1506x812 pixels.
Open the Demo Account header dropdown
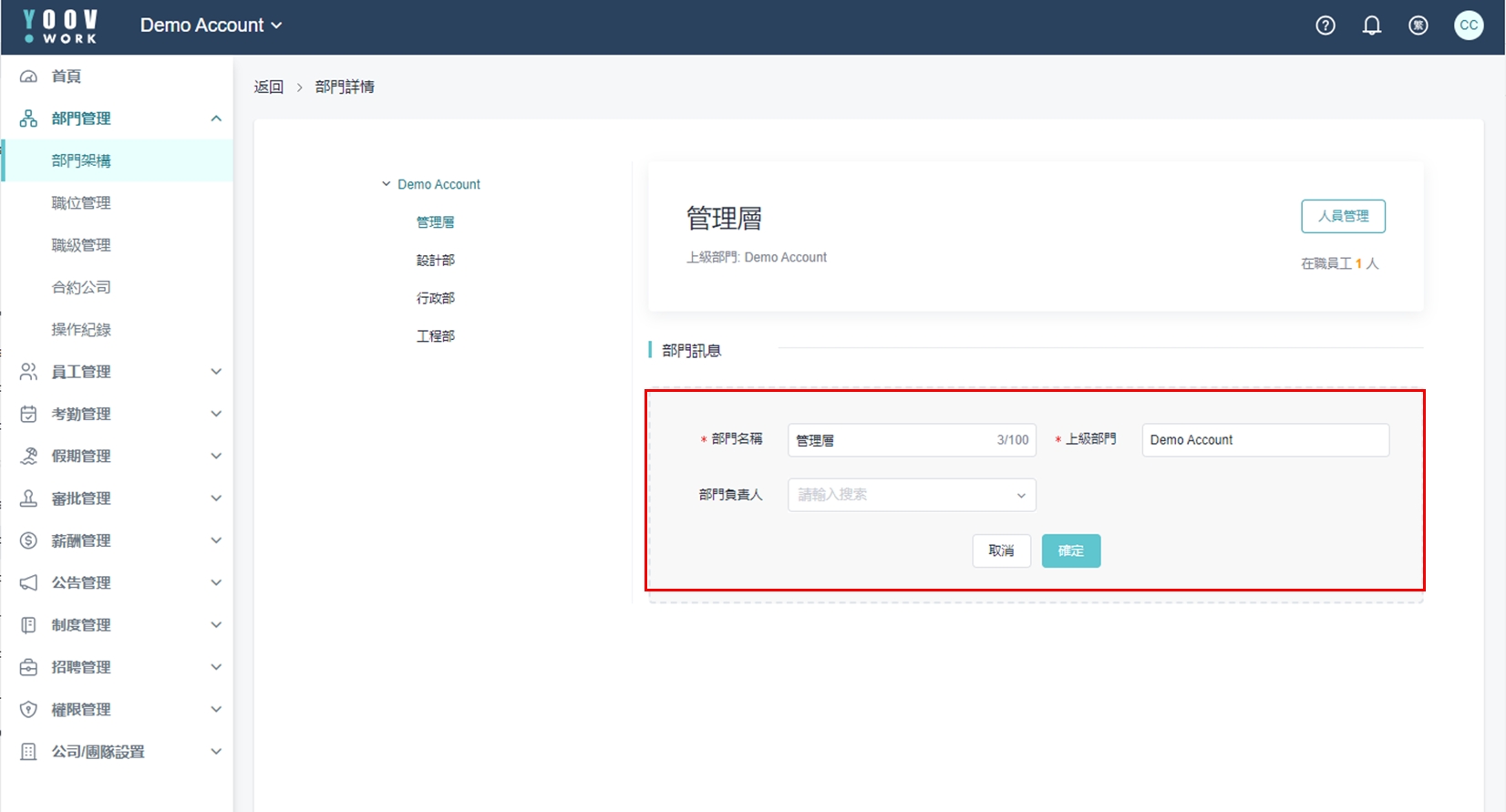coord(211,26)
